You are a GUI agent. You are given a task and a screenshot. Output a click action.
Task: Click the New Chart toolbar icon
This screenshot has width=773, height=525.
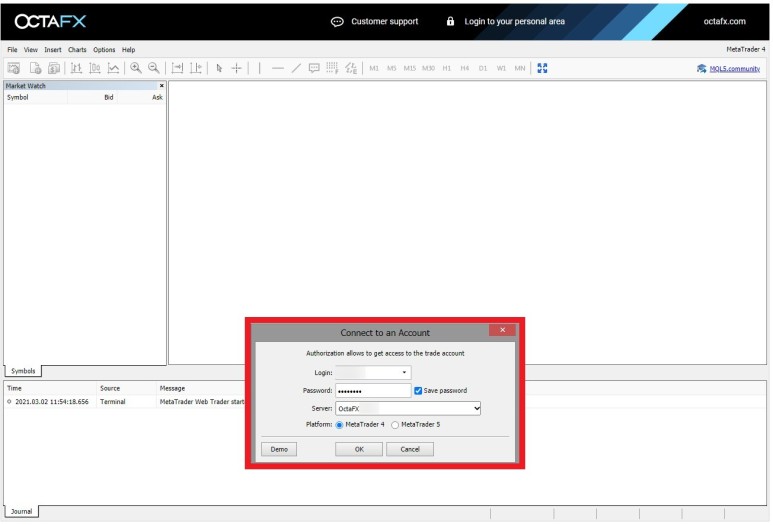click(14, 68)
